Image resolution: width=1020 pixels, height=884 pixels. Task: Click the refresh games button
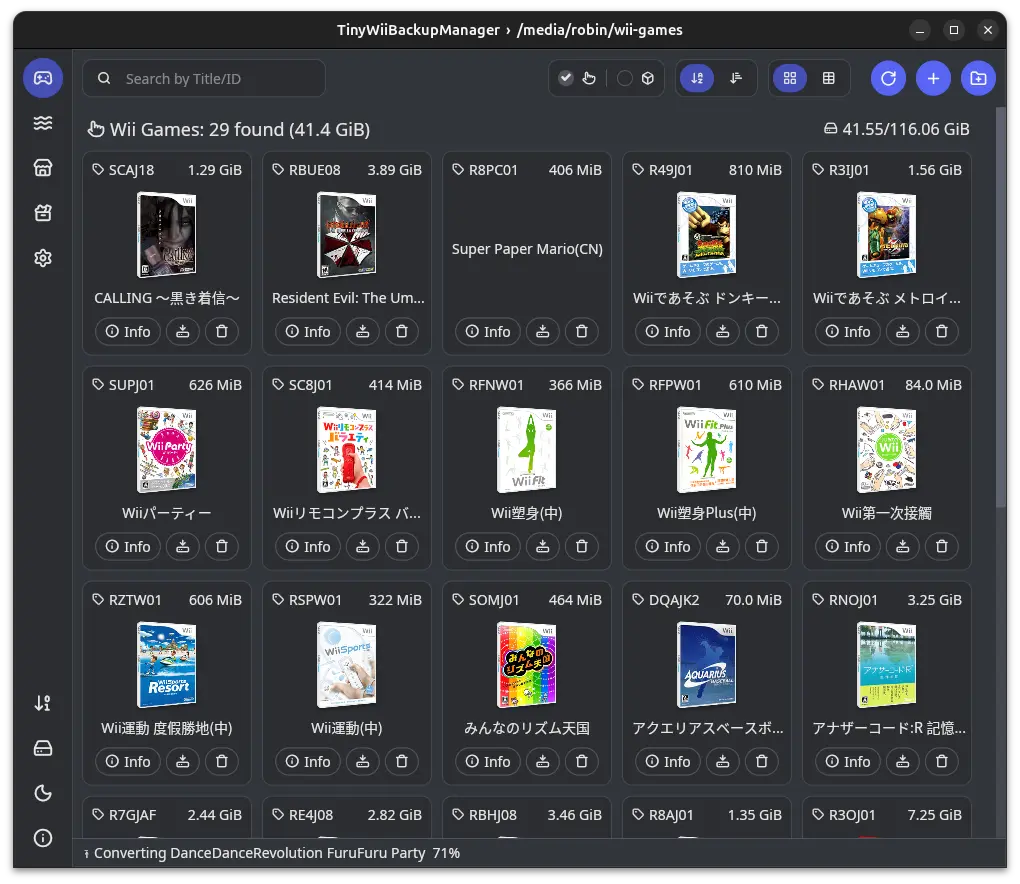pyautogui.click(x=888, y=78)
